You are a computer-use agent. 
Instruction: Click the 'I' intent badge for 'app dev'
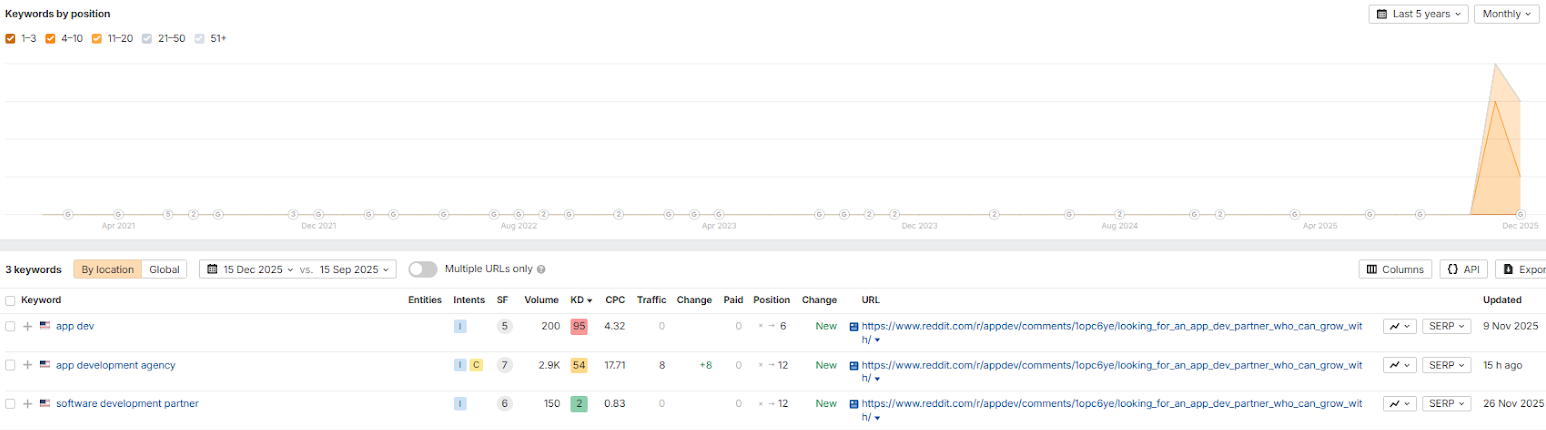coord(460,326)
